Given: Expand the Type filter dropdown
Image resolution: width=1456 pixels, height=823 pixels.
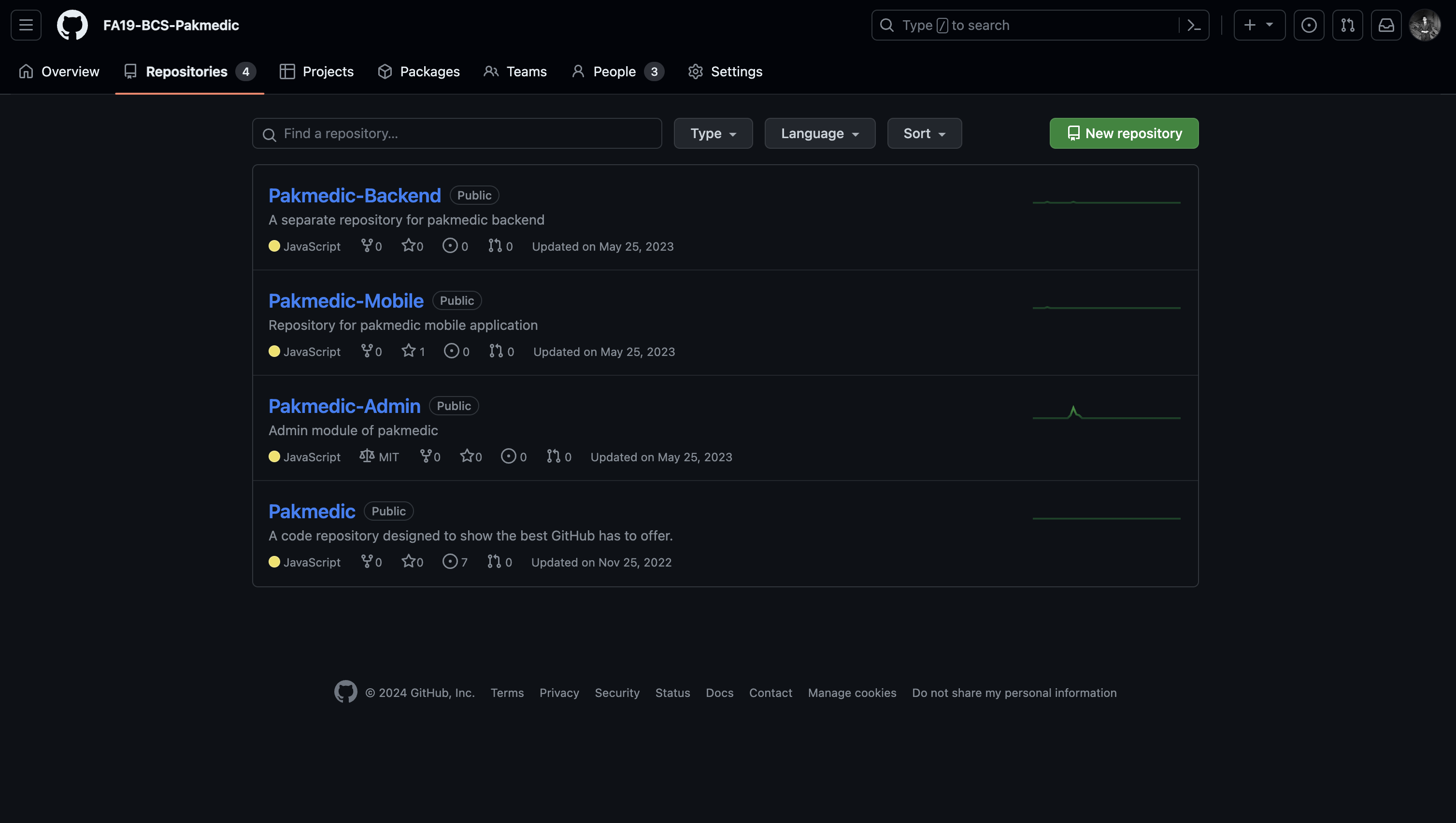Looking at the screenshot, I should 713,133.
